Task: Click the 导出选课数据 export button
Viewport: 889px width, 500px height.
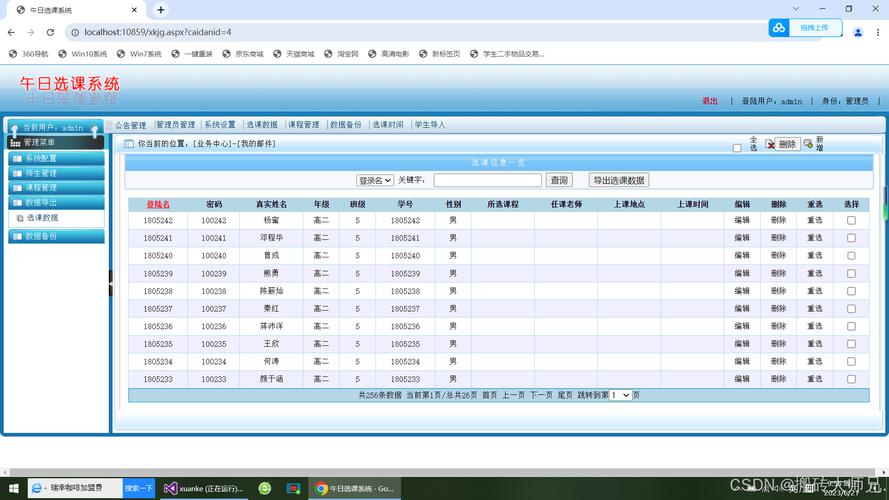Action: pos(618,180)
